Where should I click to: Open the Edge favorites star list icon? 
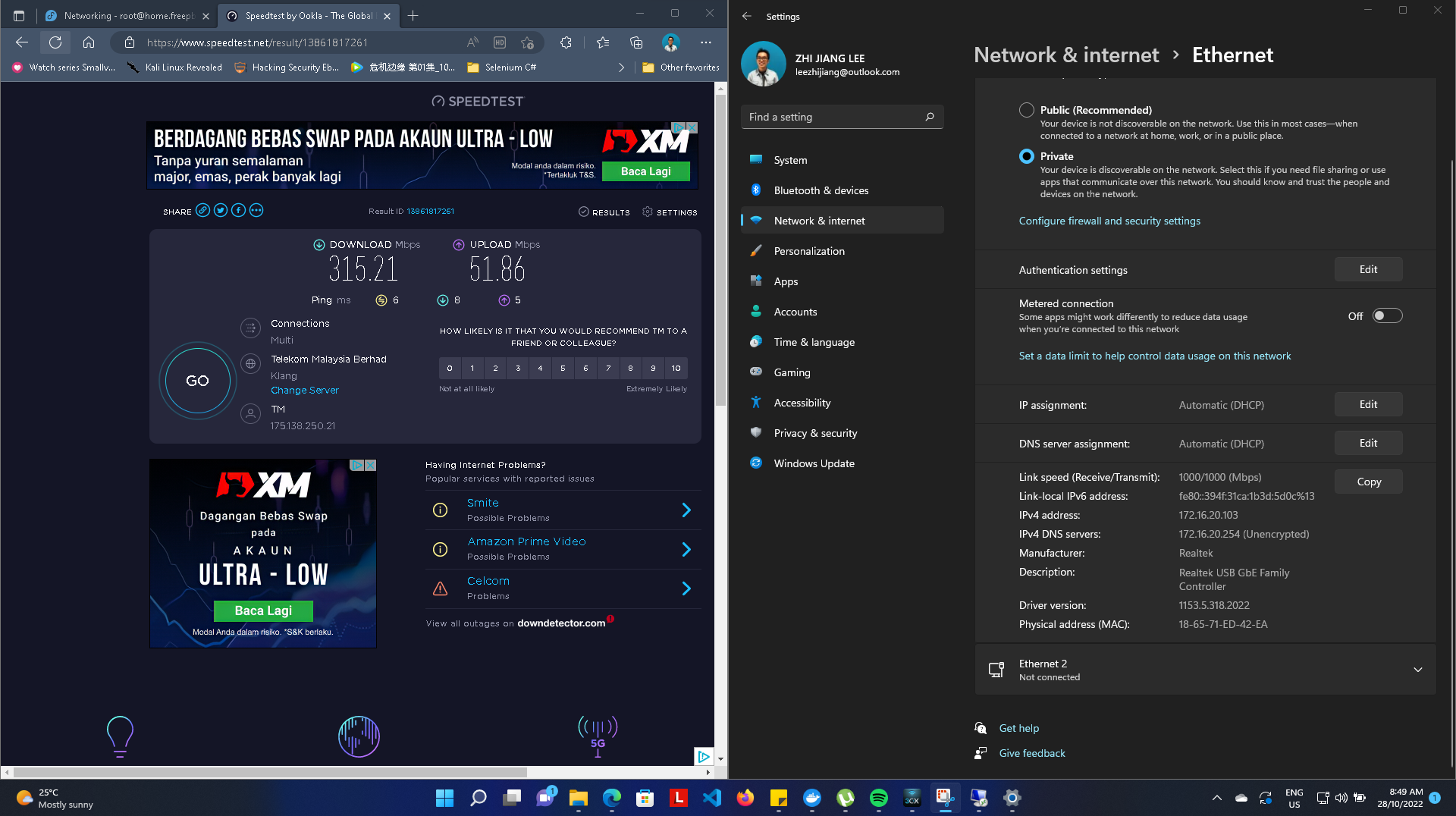click(603, 42)
